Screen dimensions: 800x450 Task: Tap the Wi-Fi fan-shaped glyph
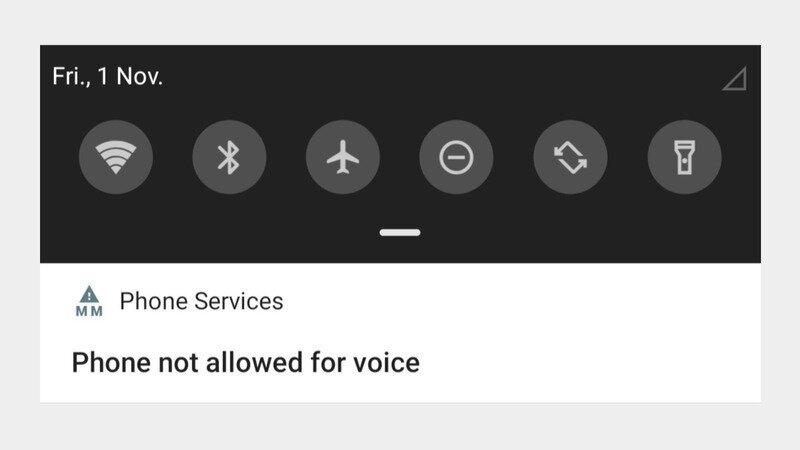(116, 157)
